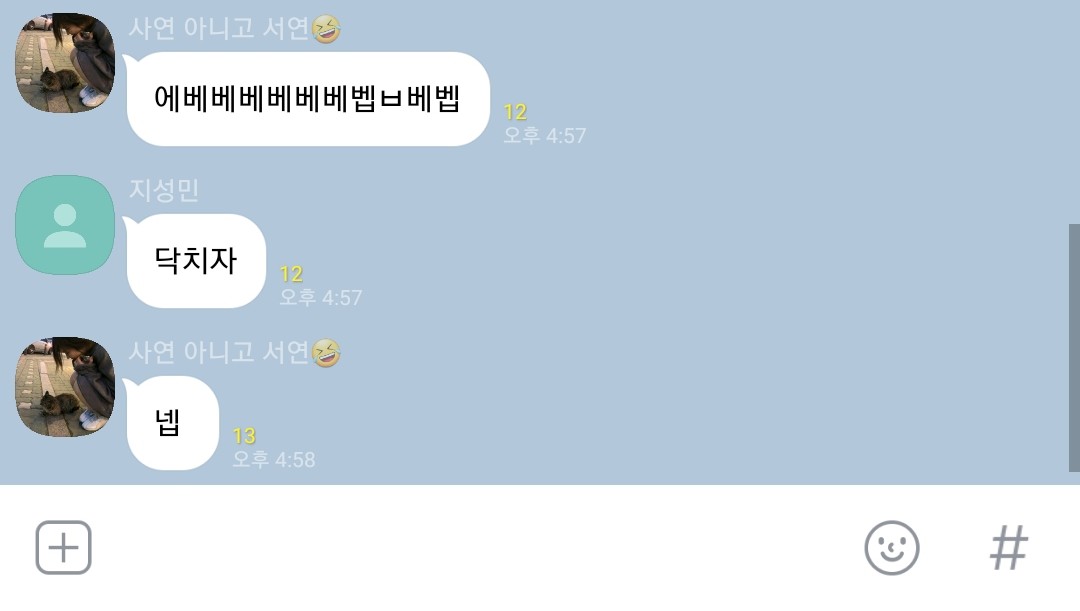Open the first 서연 profile picture

coord(65,63)
